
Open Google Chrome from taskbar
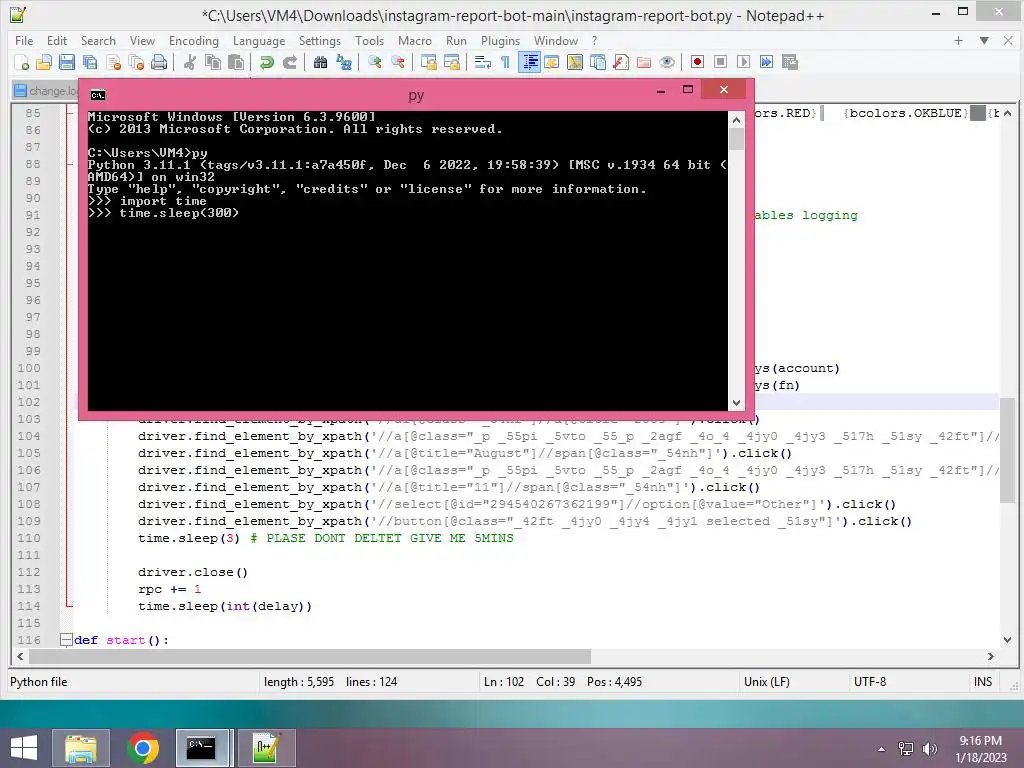click(x=143, y=748)
